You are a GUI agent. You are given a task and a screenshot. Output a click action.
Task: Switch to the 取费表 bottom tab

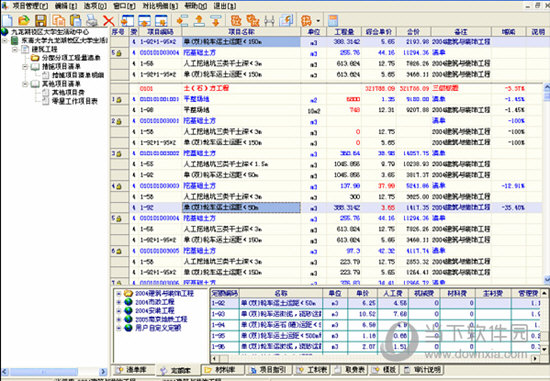coord(350,370)
